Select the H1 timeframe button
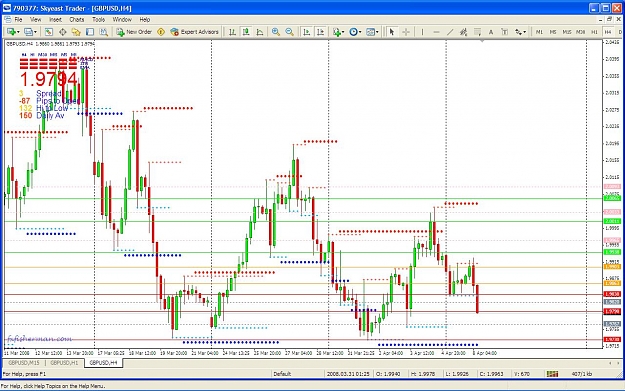 [x=594, y=32]
